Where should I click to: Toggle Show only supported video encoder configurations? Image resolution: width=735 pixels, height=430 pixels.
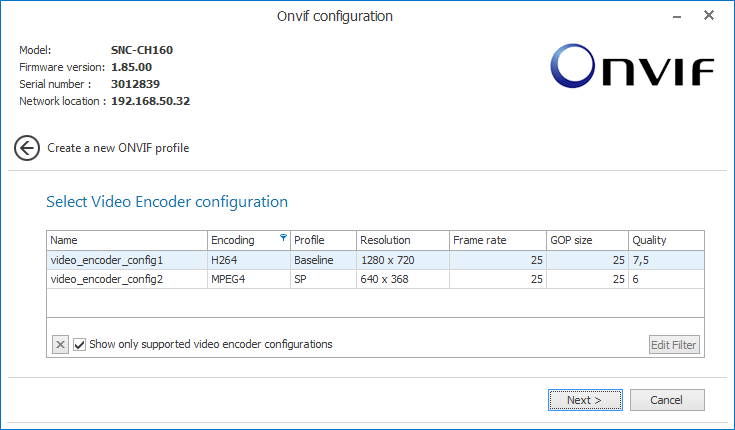(80, 344)
